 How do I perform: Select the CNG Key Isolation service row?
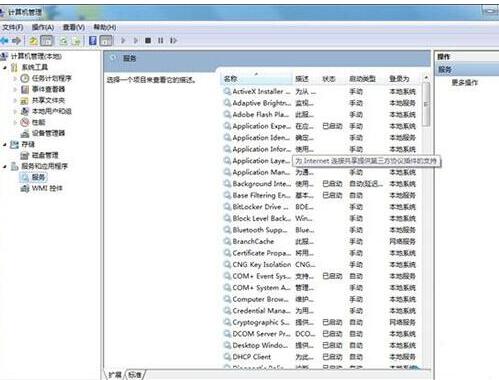tap(320, 264)
